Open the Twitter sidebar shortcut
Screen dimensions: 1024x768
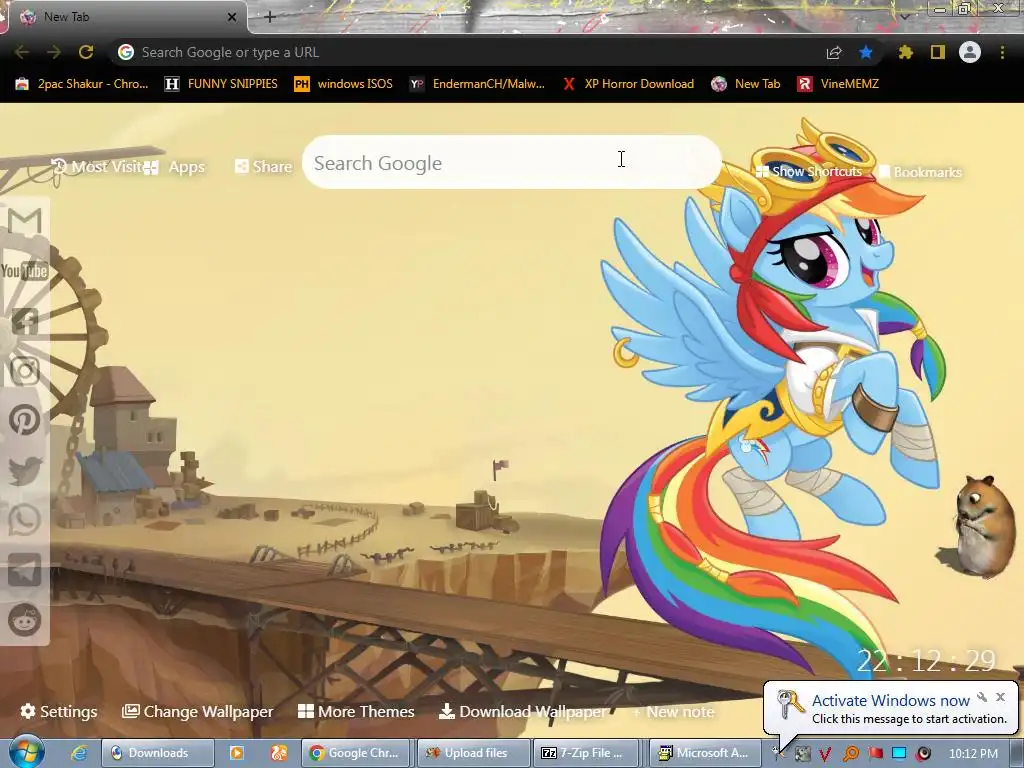click(25, 471)
